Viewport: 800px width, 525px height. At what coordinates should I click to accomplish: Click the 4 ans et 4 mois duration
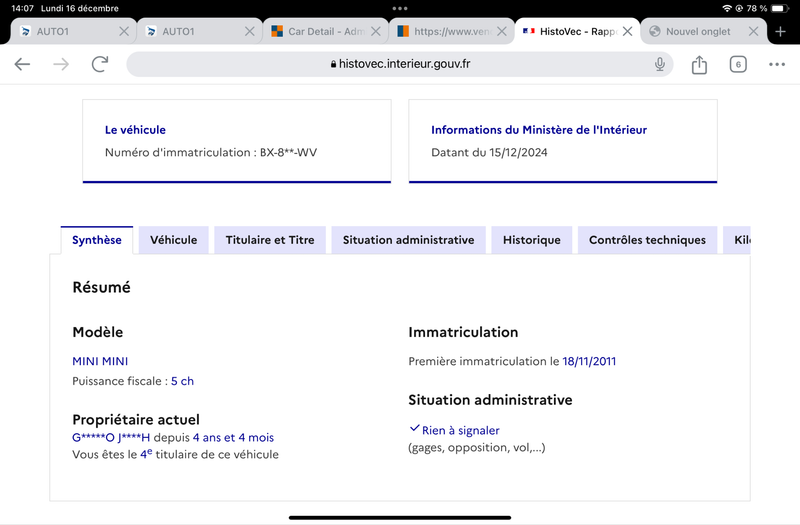pos(233,437)
